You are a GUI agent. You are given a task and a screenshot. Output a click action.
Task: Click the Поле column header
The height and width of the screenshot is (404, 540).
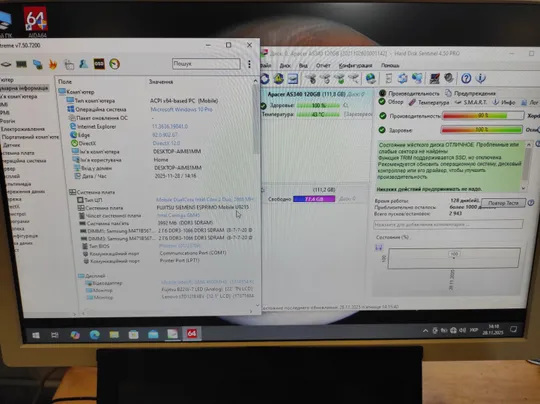(65, 82)
